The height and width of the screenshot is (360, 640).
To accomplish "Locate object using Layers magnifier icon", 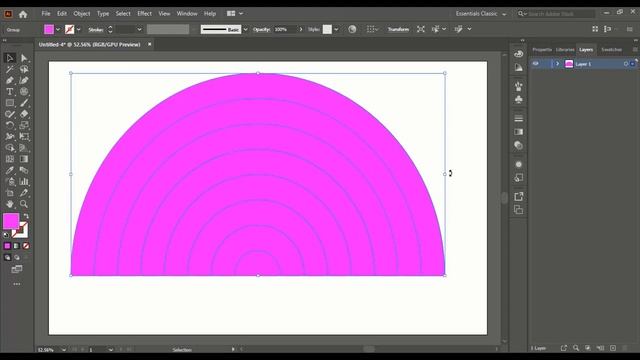I will tap(576, 348).
